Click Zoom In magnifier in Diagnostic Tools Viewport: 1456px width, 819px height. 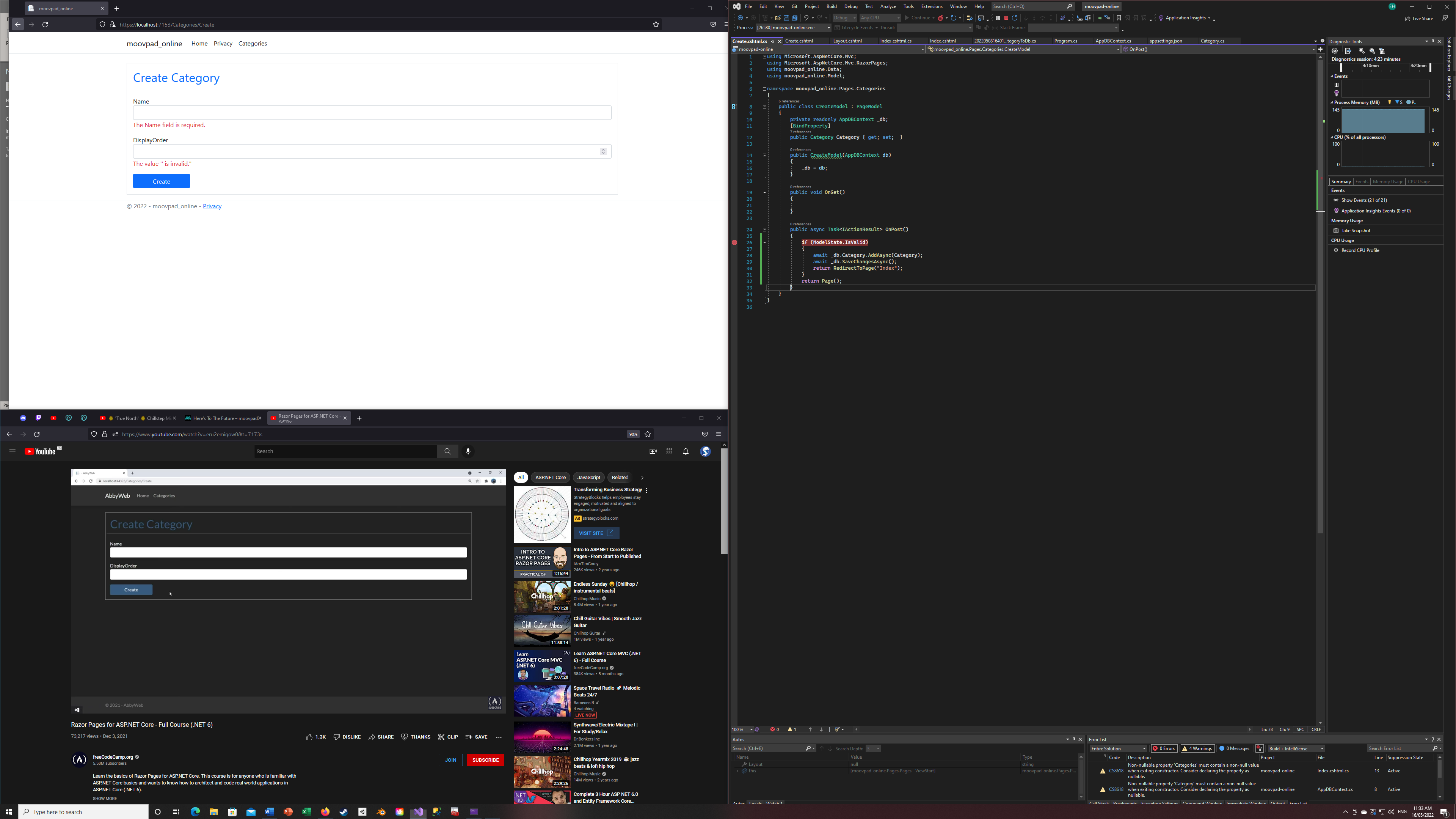click(1362, 51)
